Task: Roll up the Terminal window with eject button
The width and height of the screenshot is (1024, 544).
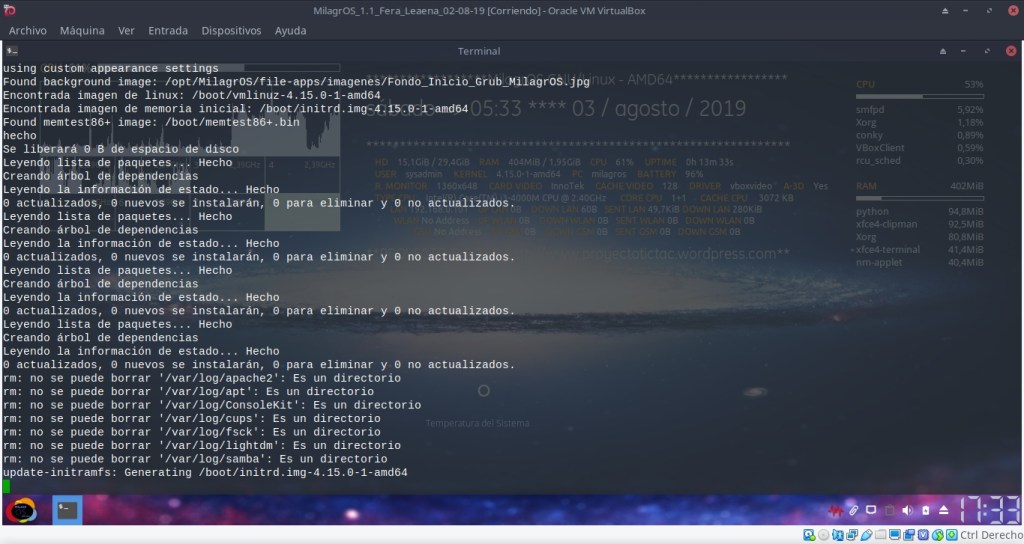Action: (x=943, y=51)
